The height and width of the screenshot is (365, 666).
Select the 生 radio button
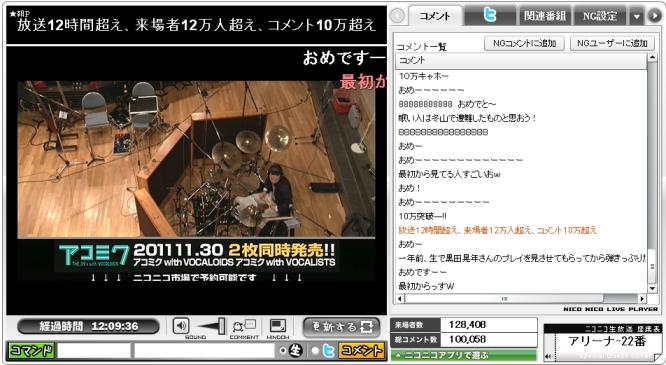tap(282, 351)
